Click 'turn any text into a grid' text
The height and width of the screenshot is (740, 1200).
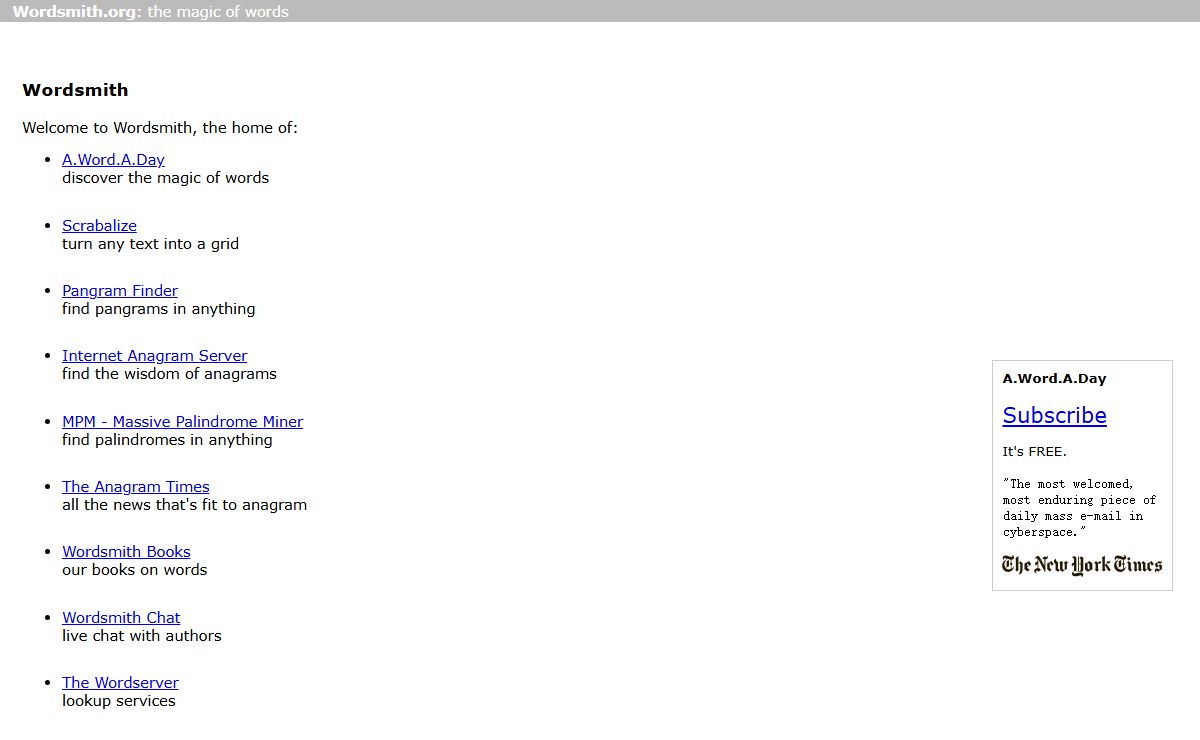click(x=150, y=244)
